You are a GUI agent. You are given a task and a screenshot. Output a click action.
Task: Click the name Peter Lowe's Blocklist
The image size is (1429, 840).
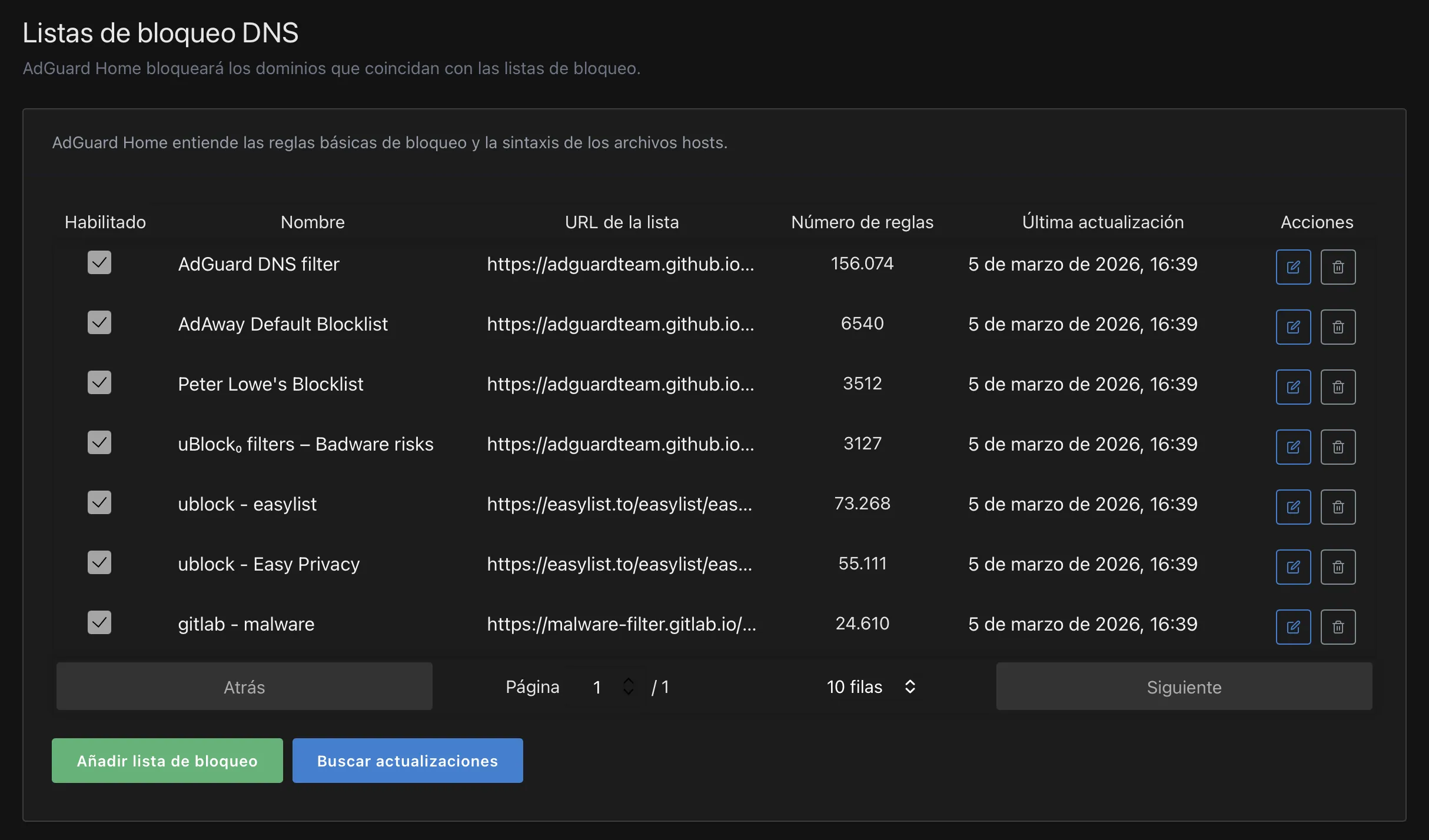coord(271,384)
